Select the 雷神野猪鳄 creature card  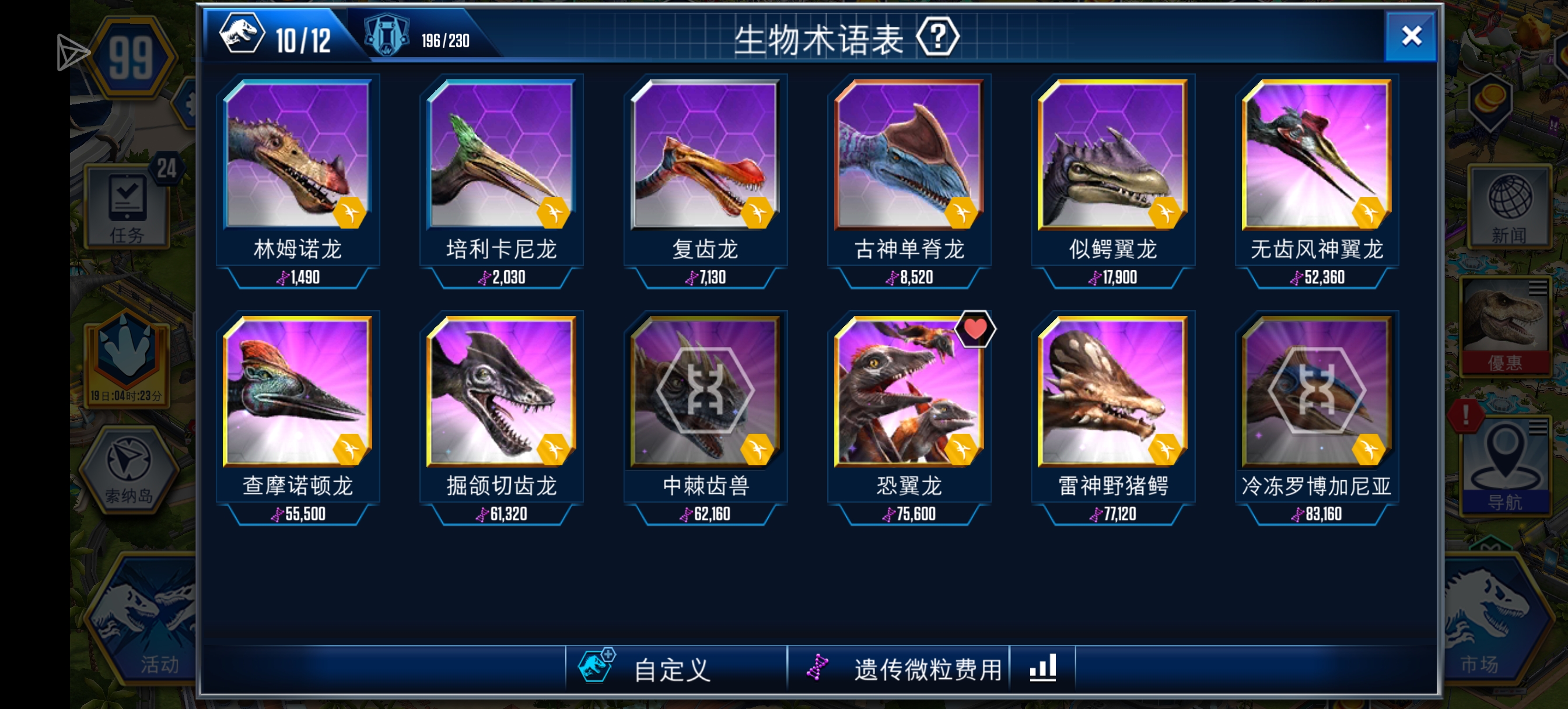[x=1114, y=419]
